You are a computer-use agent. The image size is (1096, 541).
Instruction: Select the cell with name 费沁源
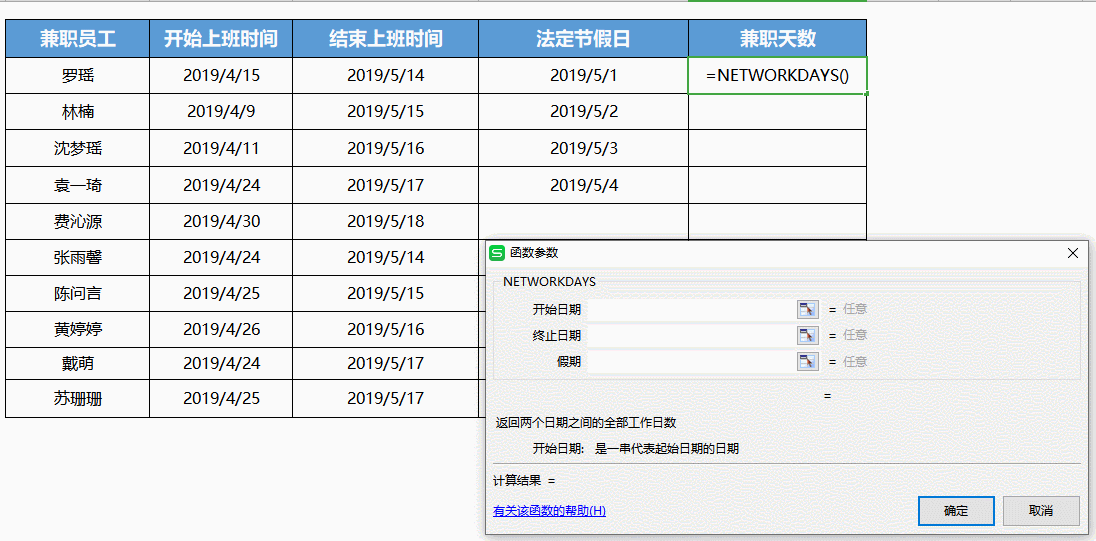point(78,222)
